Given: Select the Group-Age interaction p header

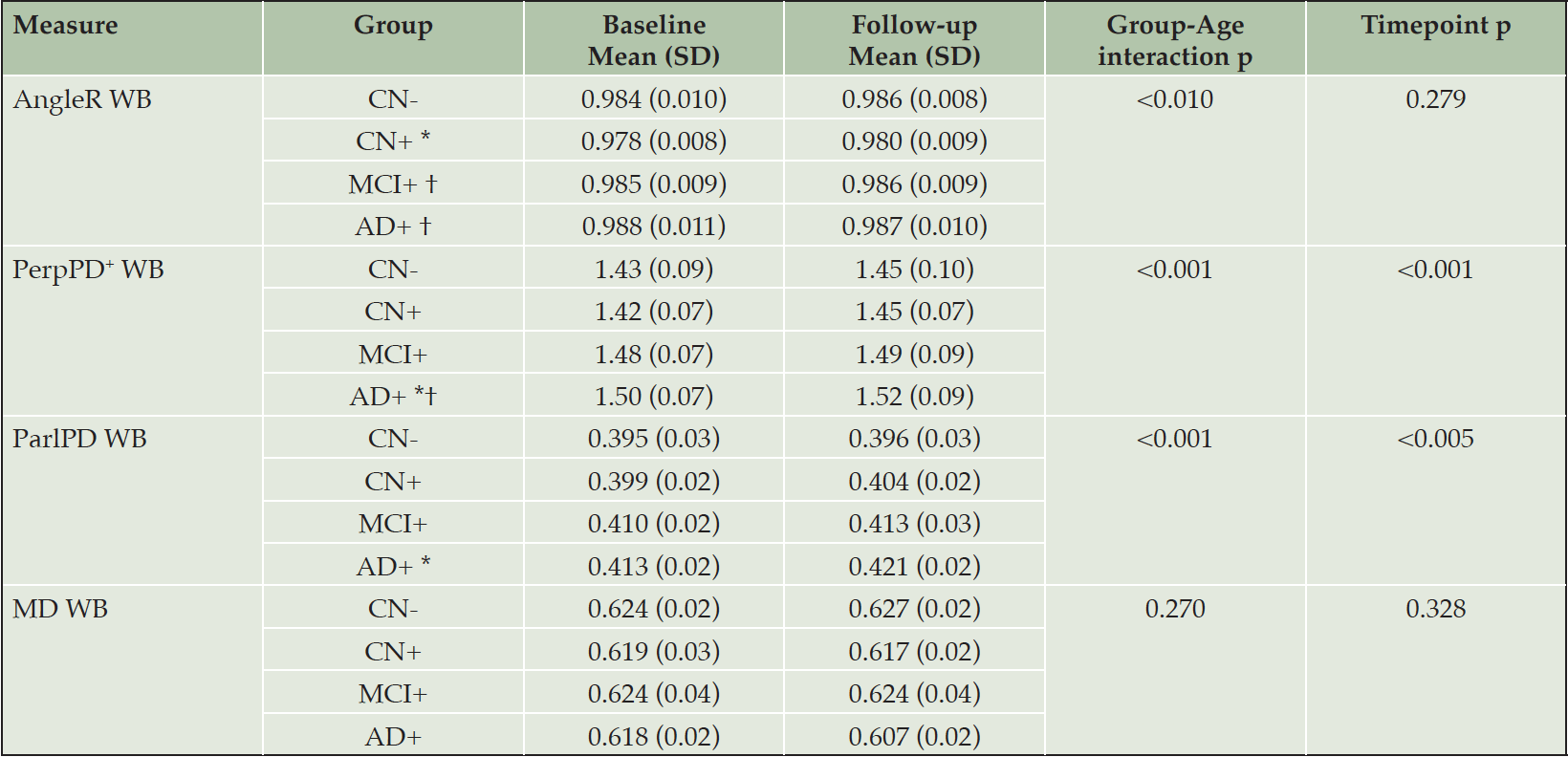Looking at the screenshot, I should tap(1175, 40).
